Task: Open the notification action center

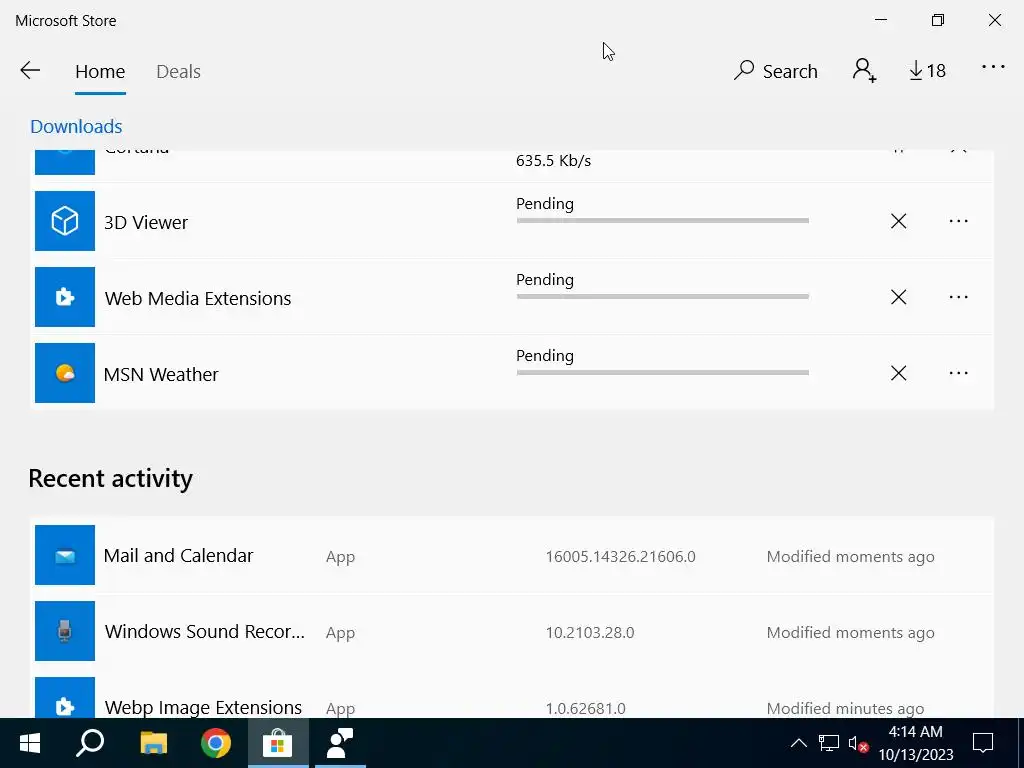Action: point(982,743)
